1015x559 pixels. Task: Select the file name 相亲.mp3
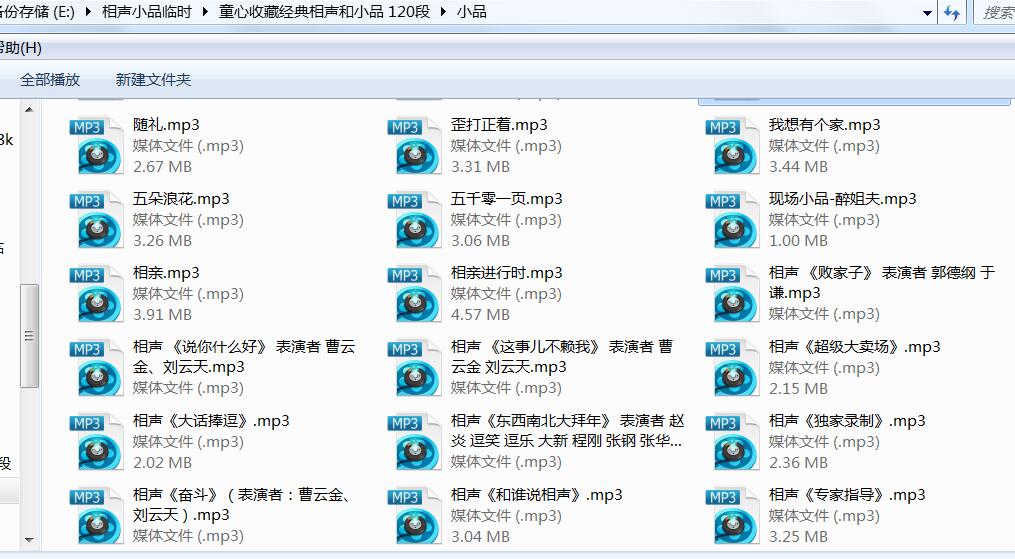tap(166, 272)
